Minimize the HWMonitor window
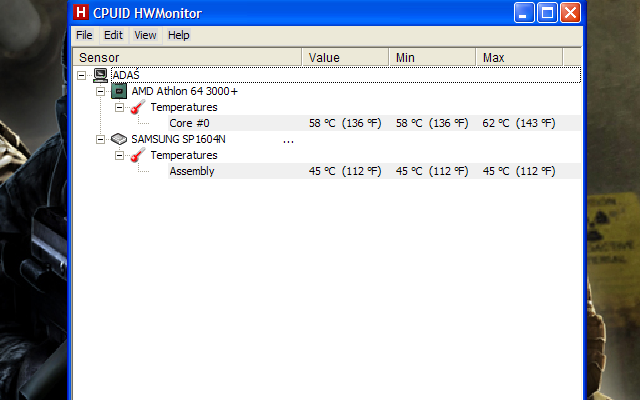 click(x=524, y=13)
